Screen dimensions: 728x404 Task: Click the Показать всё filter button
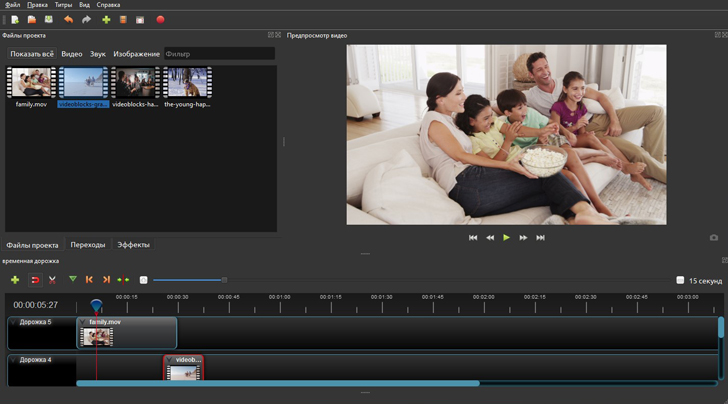[x=32, y=53]
